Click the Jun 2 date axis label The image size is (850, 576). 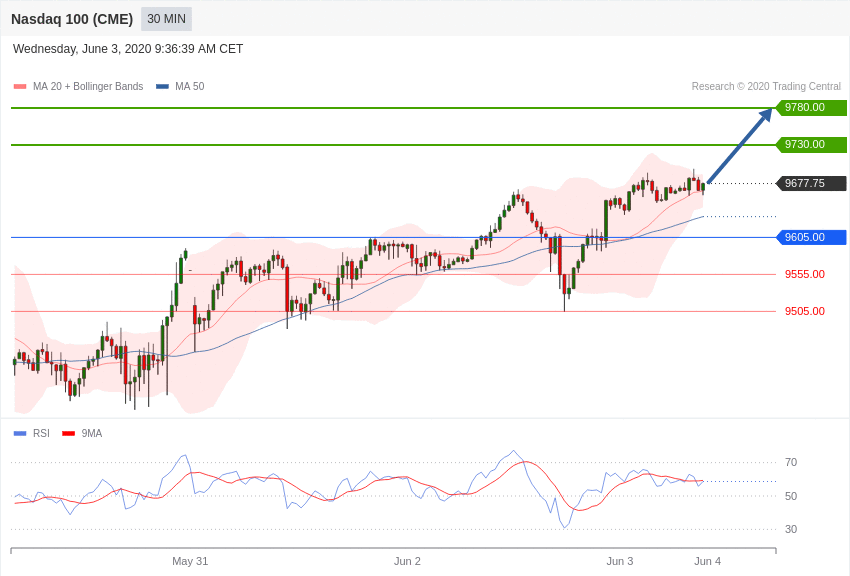coord(407,561)
